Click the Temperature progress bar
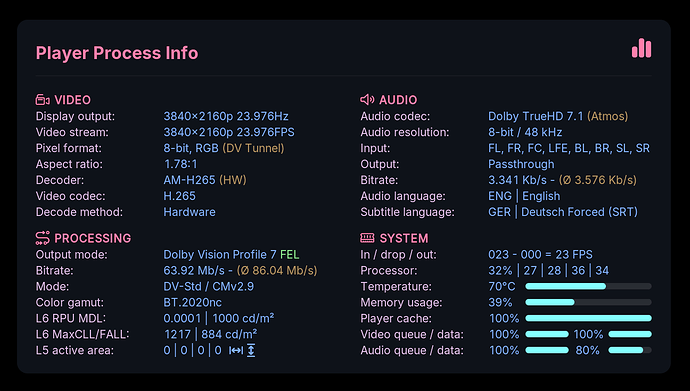Viewport: 690px width, 391px height. coord(588,286)
